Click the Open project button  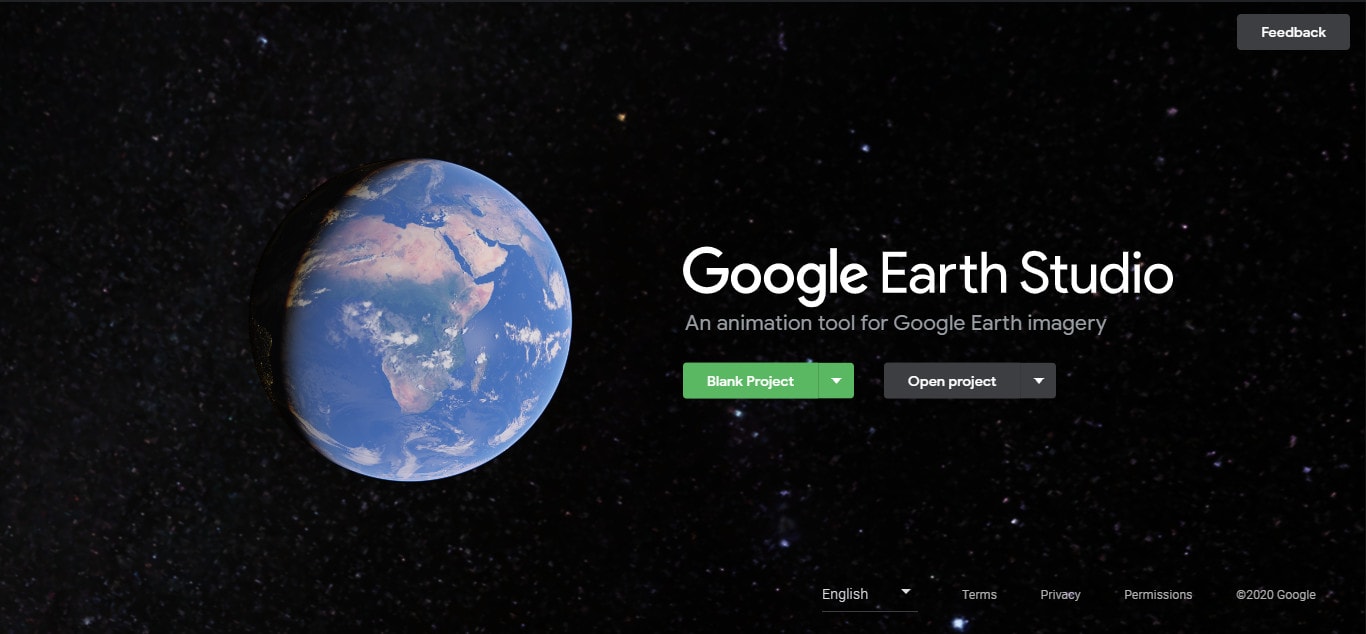tap(952, 381)
